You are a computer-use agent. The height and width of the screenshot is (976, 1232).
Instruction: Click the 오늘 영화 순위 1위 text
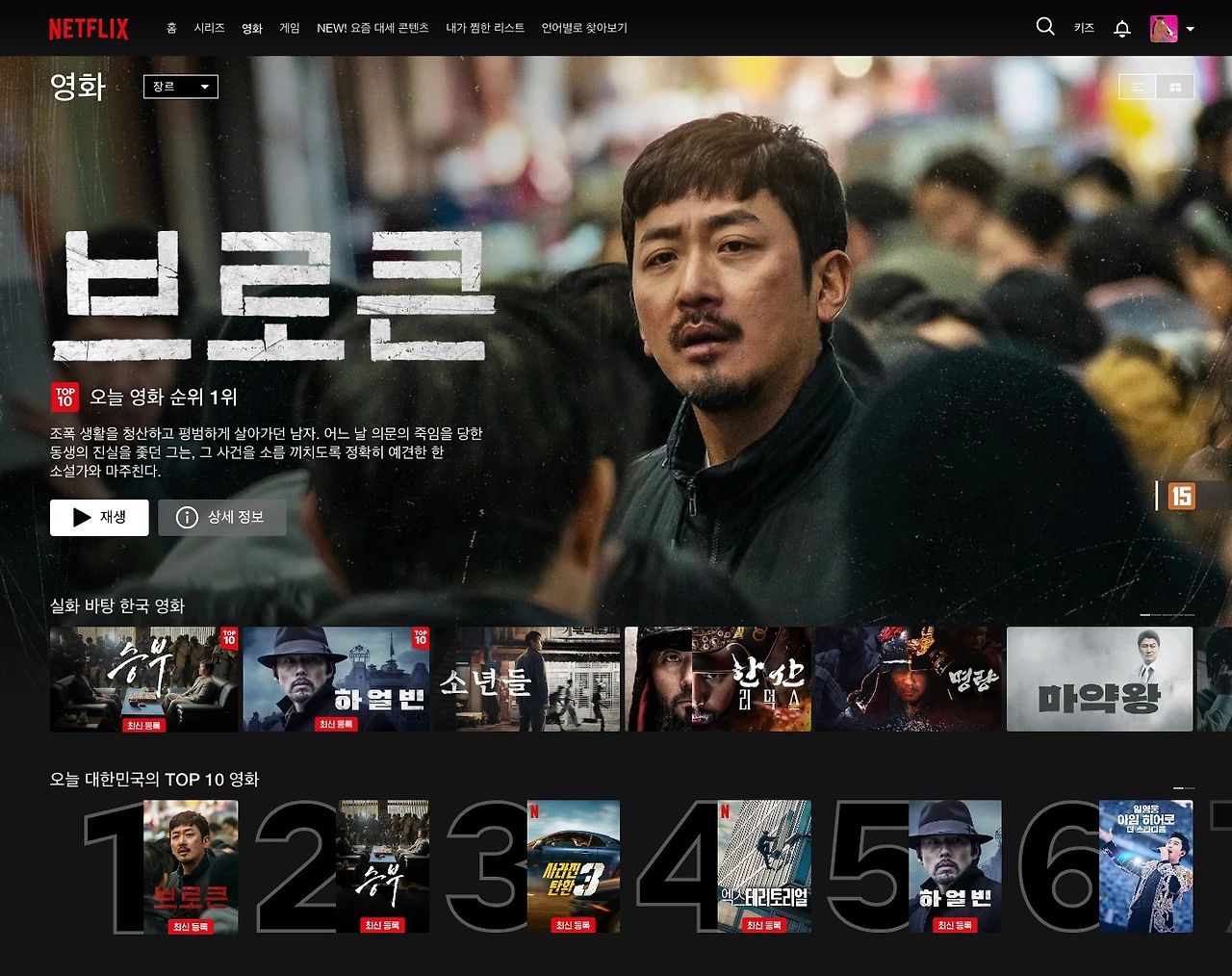click(164, 397)
